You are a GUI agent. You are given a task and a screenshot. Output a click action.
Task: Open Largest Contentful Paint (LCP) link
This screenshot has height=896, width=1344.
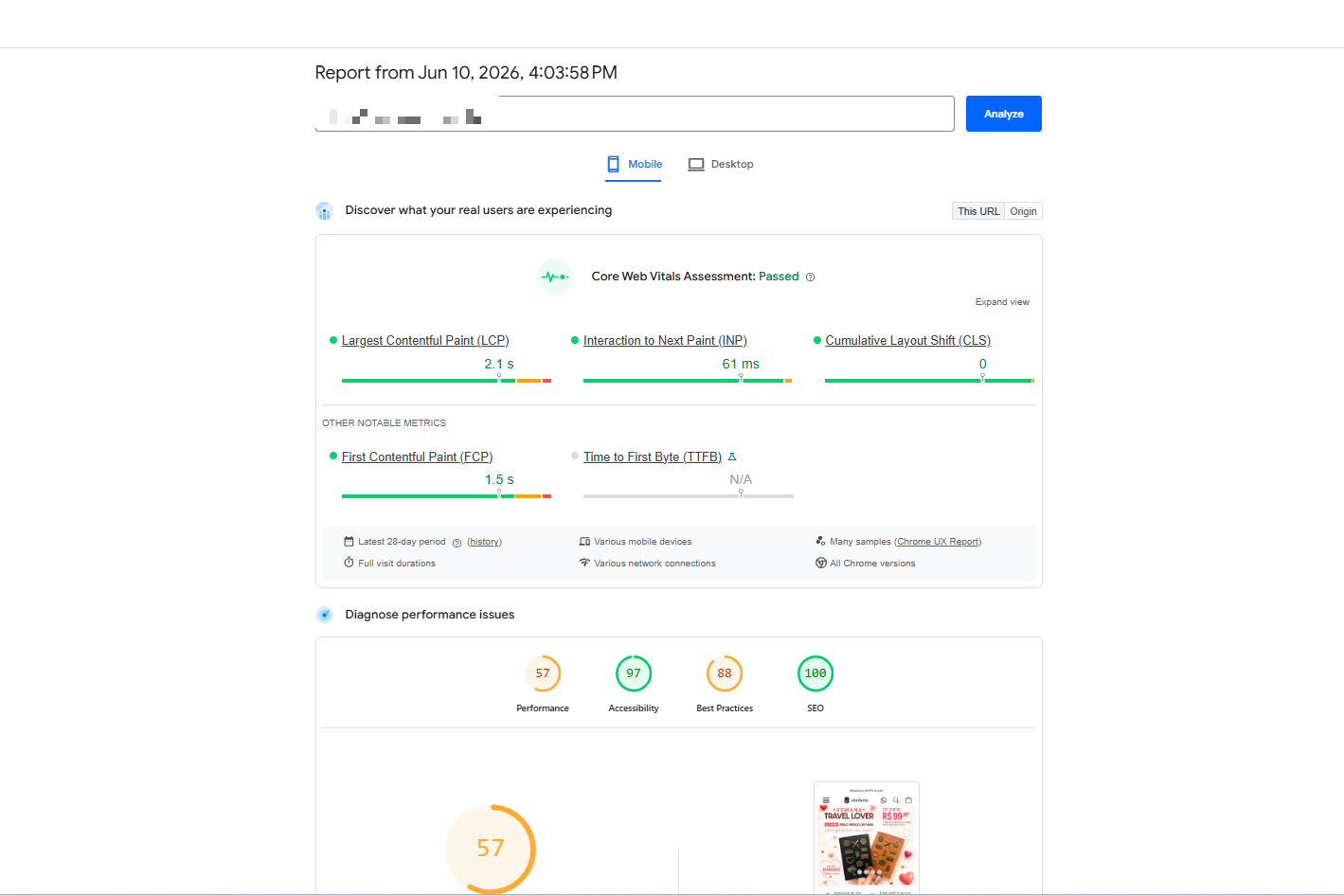coord(425,340)
